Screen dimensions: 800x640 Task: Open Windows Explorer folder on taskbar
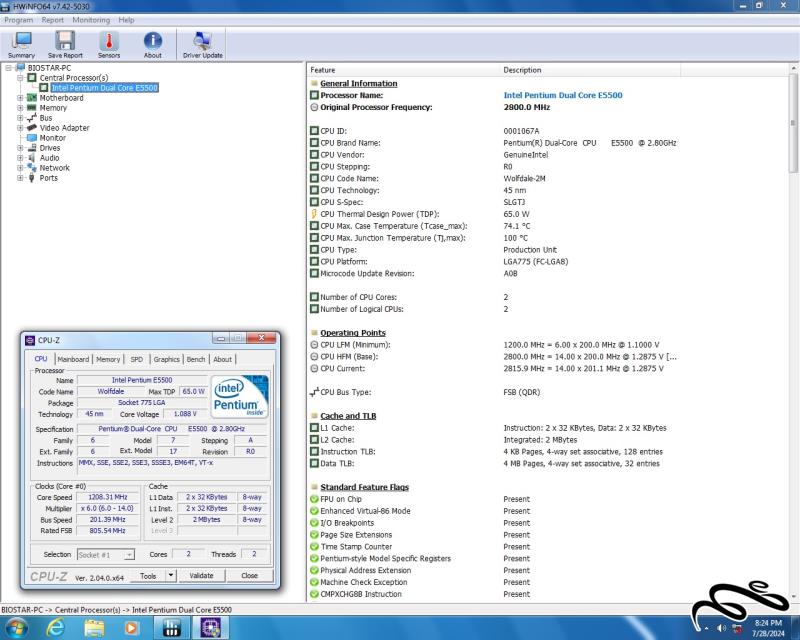click(x=94, y=627)
